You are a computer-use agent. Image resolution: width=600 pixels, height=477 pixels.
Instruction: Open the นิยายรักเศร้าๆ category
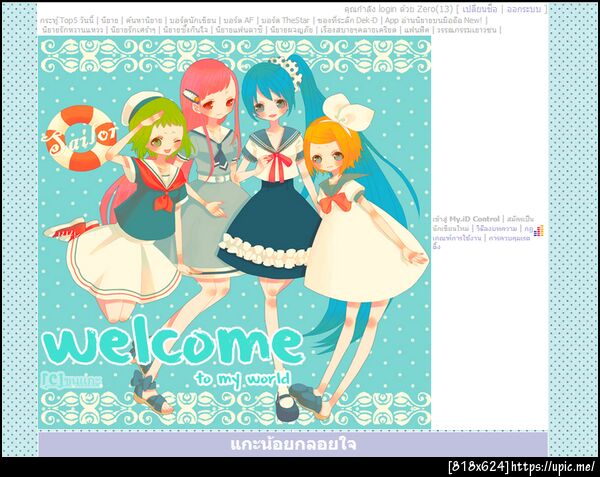[133, 29]
